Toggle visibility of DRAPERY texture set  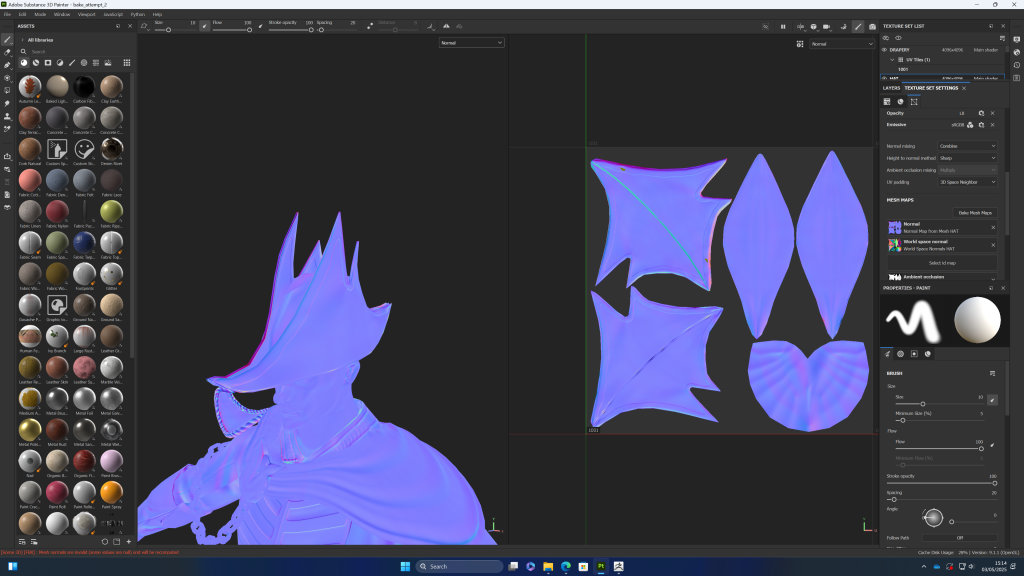(883, 49)
